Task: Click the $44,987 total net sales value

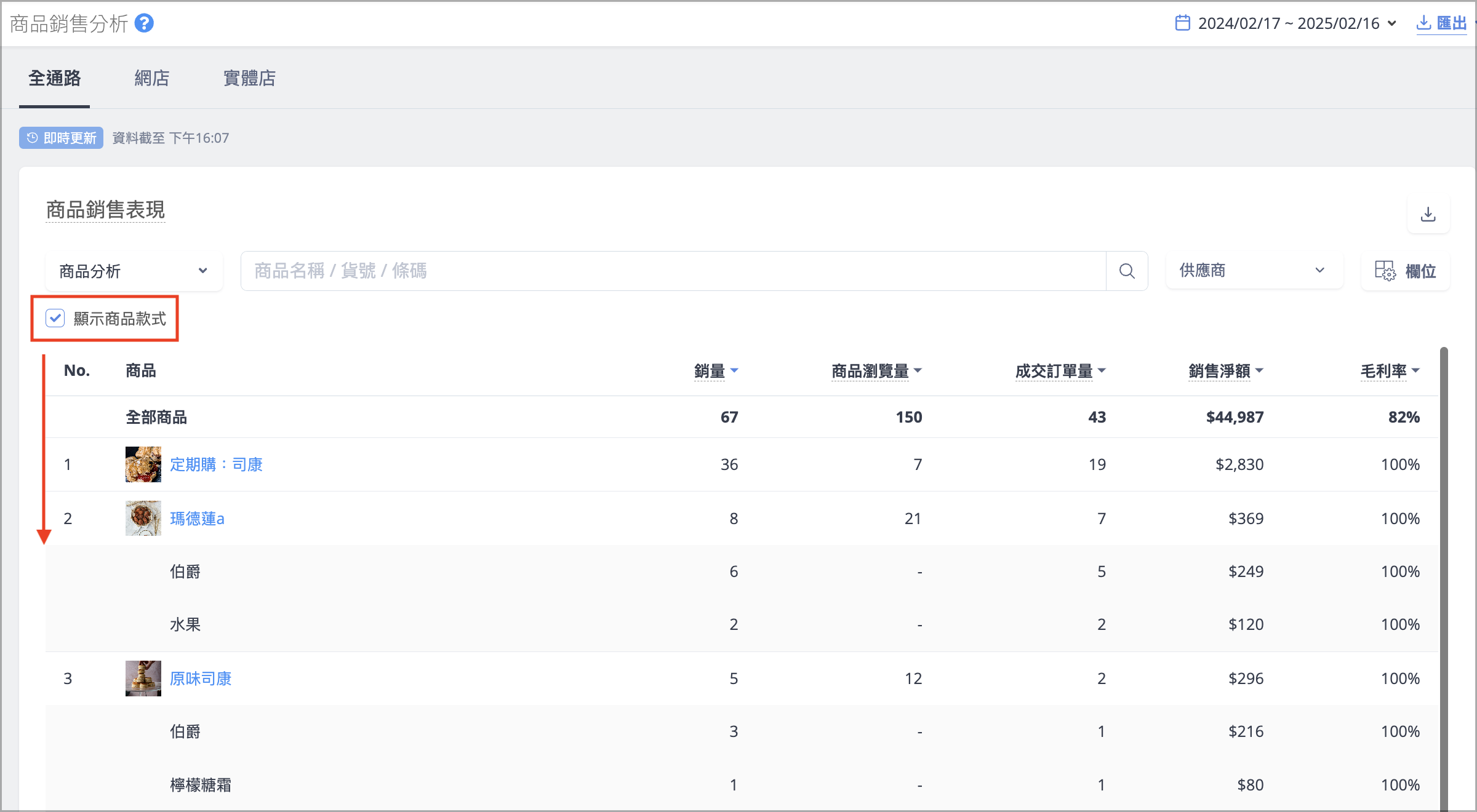Action: (1235, 417)
